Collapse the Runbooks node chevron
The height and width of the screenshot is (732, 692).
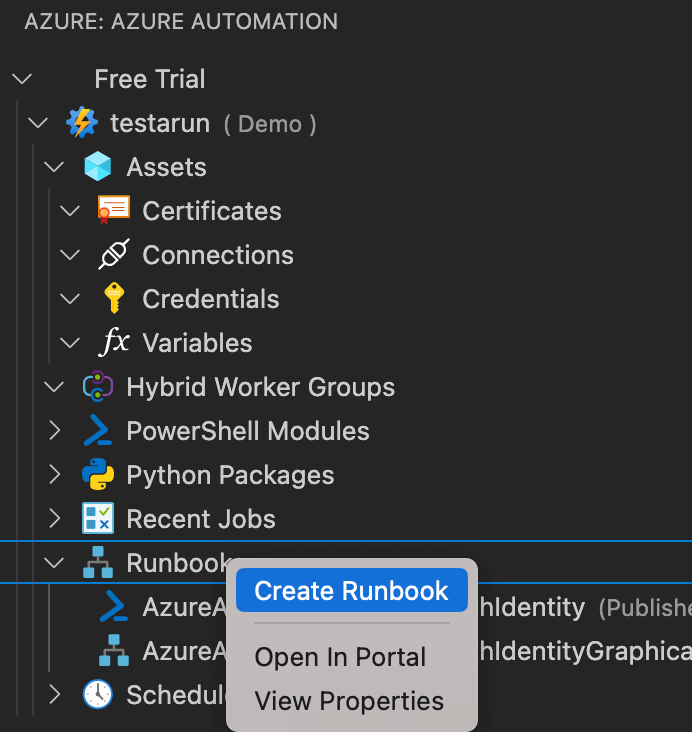54,563
